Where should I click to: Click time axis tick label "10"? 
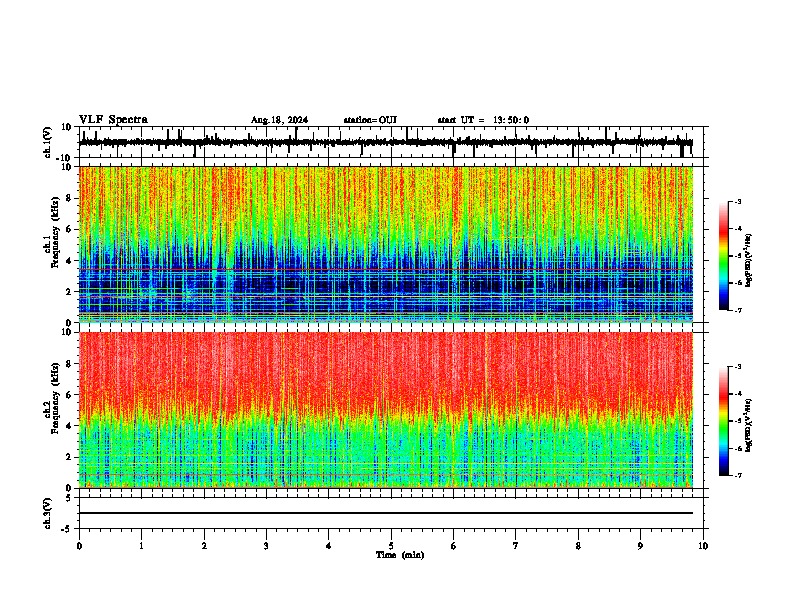703,546
